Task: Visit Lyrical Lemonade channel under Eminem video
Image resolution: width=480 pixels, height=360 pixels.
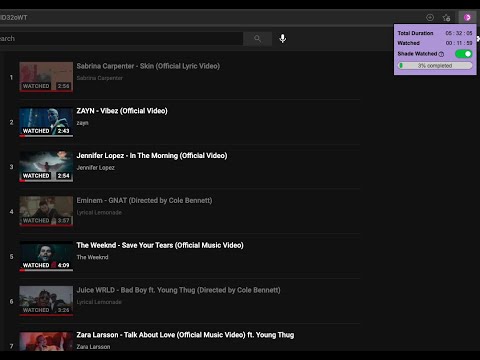Action: (x=99, y=212)
